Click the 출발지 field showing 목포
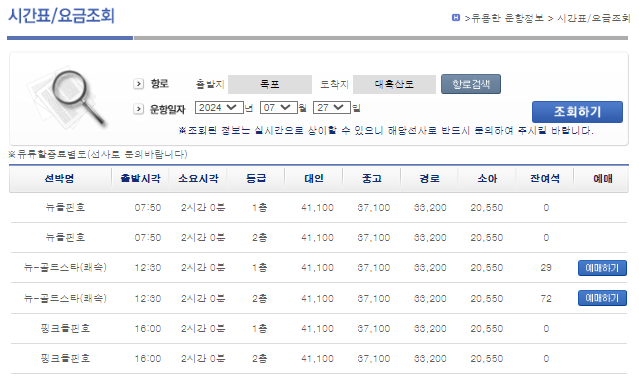The height and width of the screenshot is (380, 639). [270, 84]
